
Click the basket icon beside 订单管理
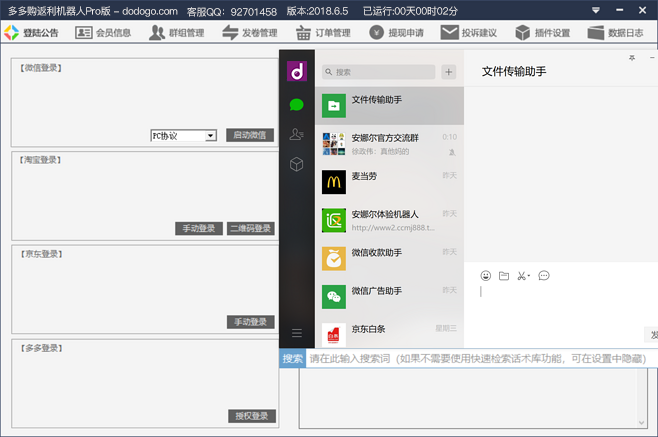303,33
